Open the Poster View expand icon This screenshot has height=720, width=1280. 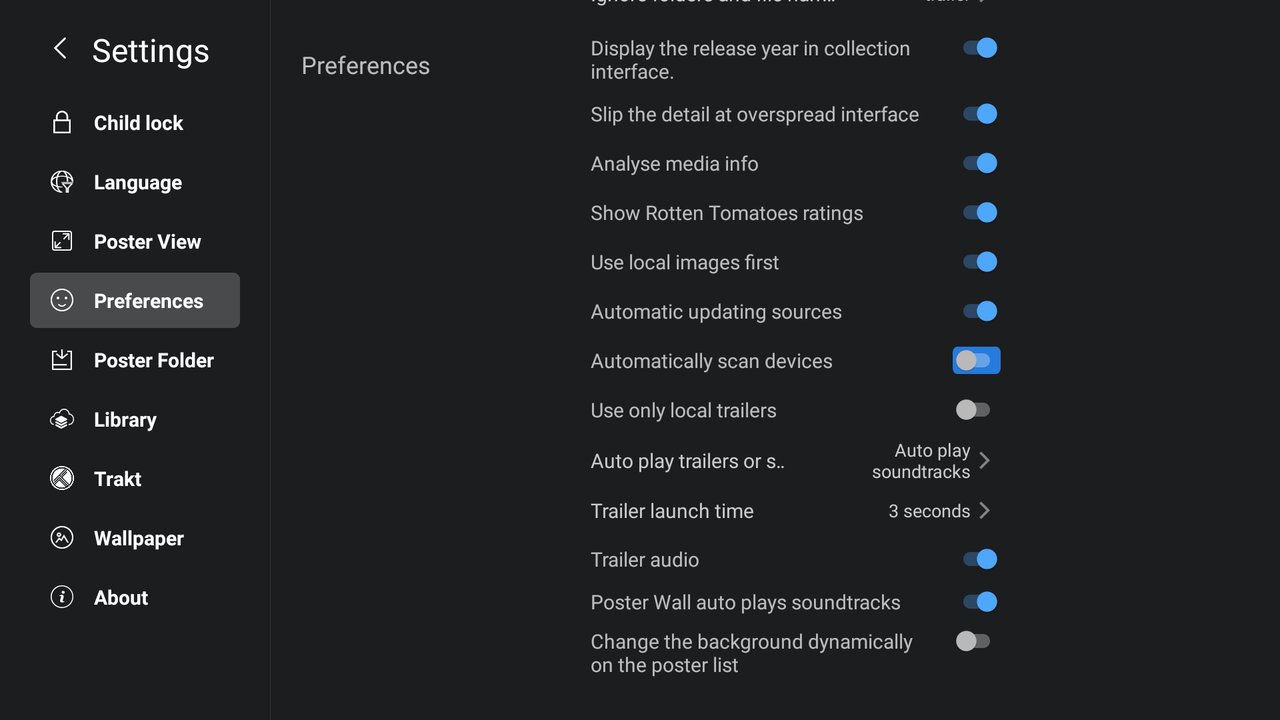pos(62,241)
